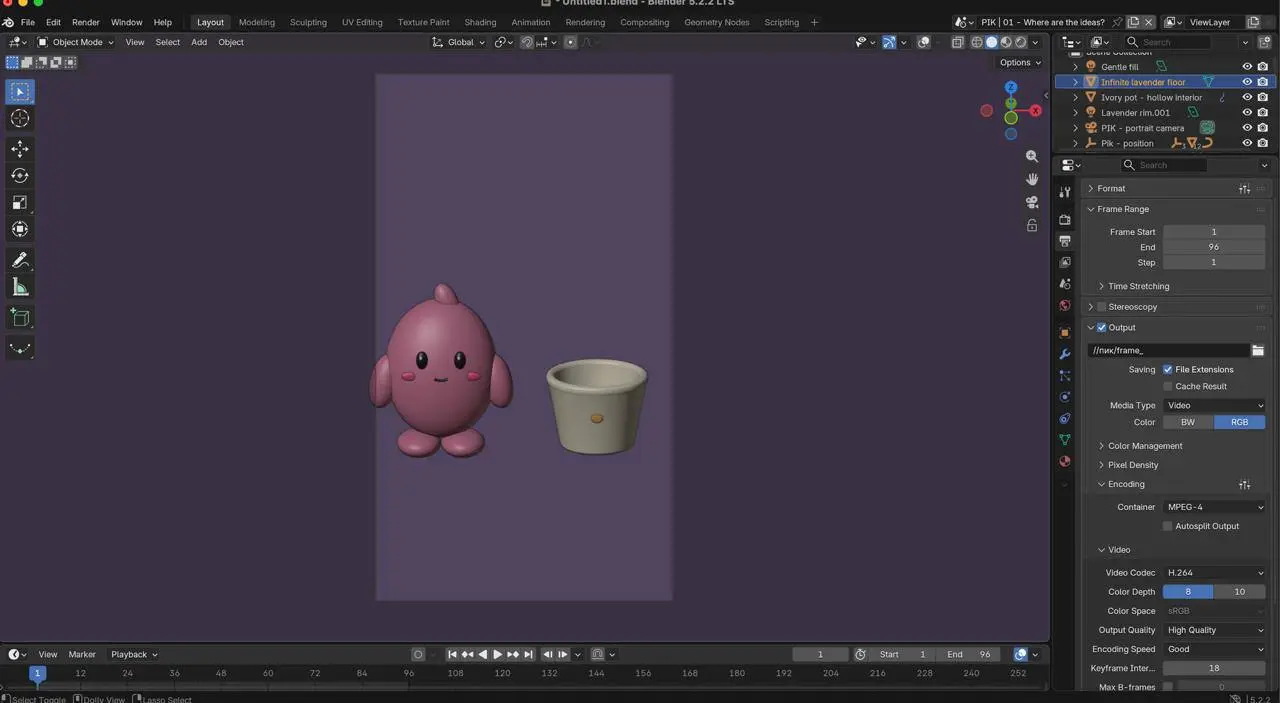1280x703 pixels.
Task: Activate the Move tool
Action: [x=20, y=149]
